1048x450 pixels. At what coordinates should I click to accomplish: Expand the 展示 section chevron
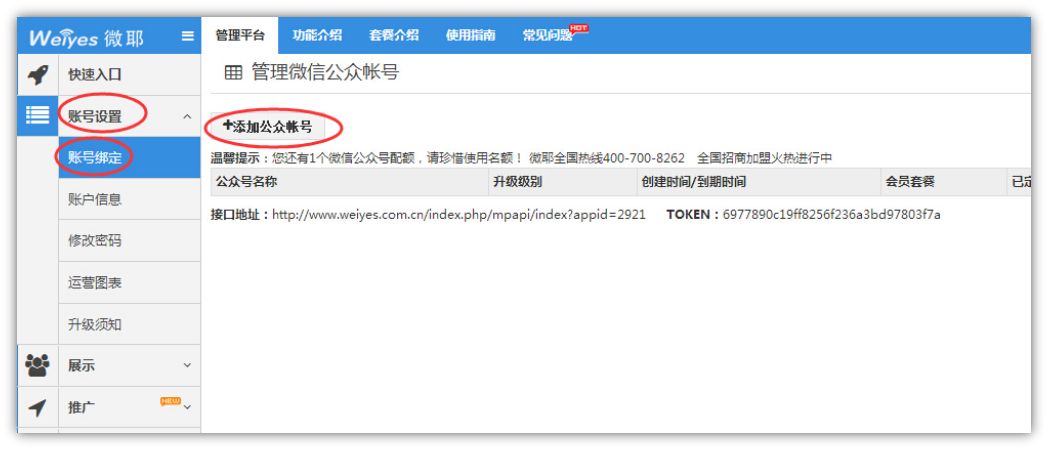coord(187,365)
